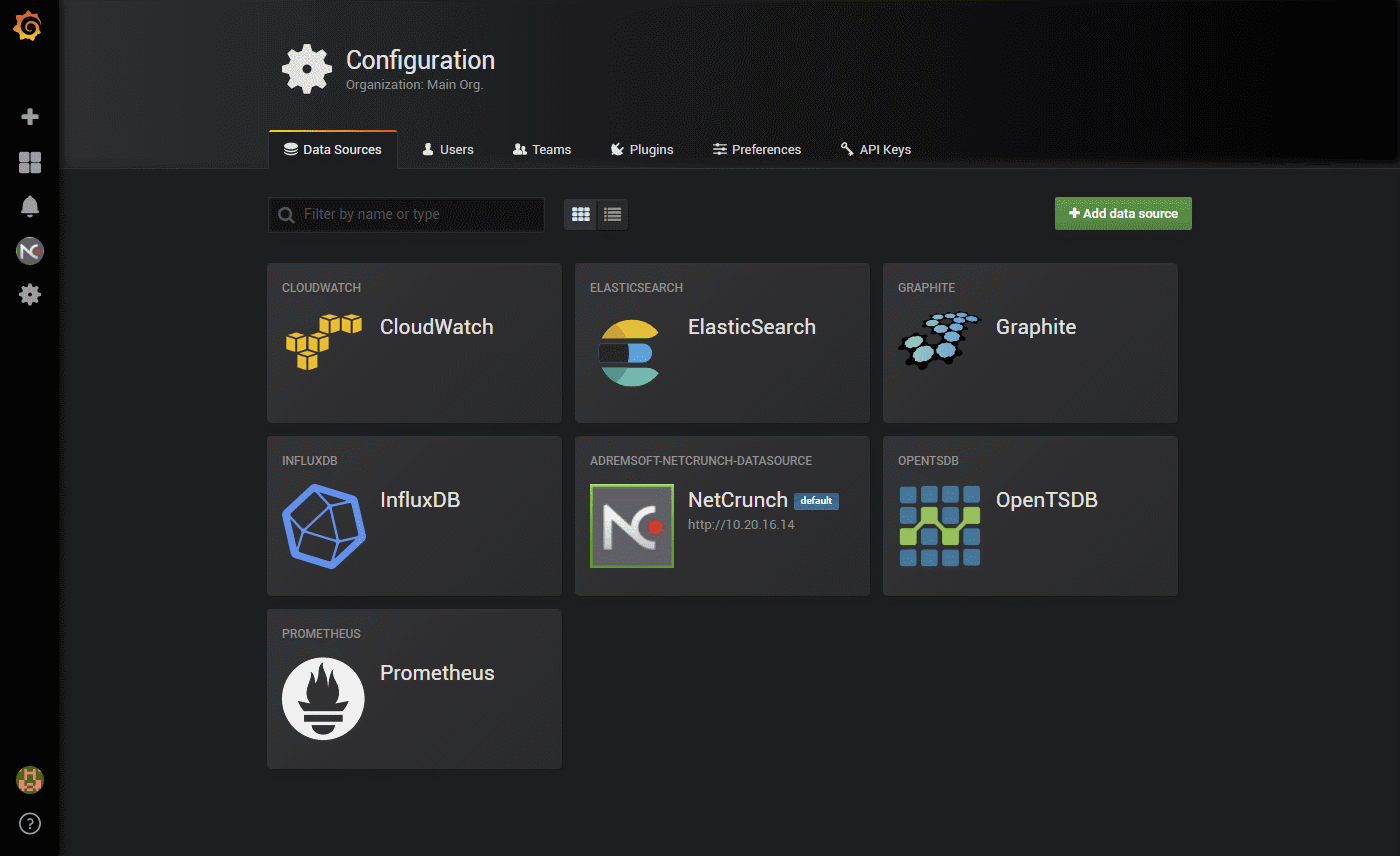This screenshot has width=1400, height=856.
Task: Open the CloudWatch data source name
Action: pyautogui.click(x=436, y=327)
